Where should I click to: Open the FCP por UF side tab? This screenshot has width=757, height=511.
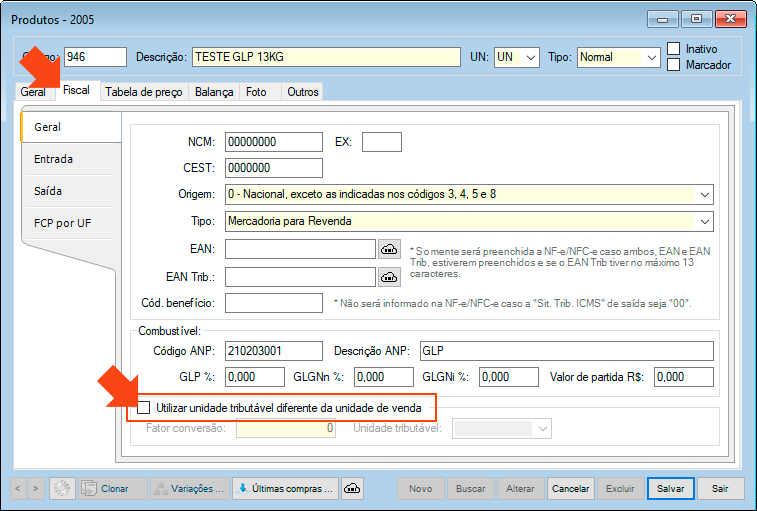pyautogui.click(x=61, y=222)
